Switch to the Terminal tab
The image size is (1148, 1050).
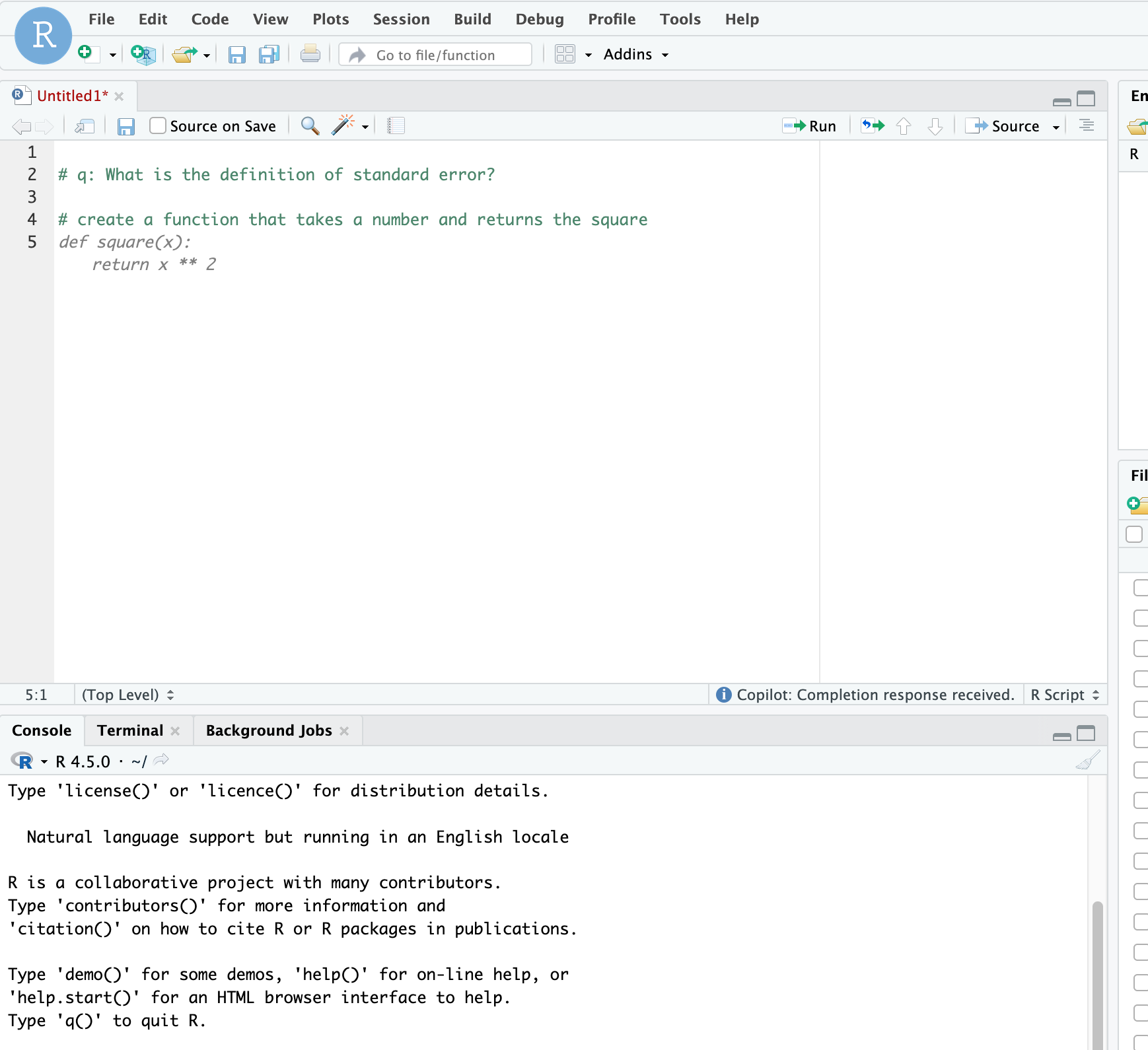pos(130,730)
